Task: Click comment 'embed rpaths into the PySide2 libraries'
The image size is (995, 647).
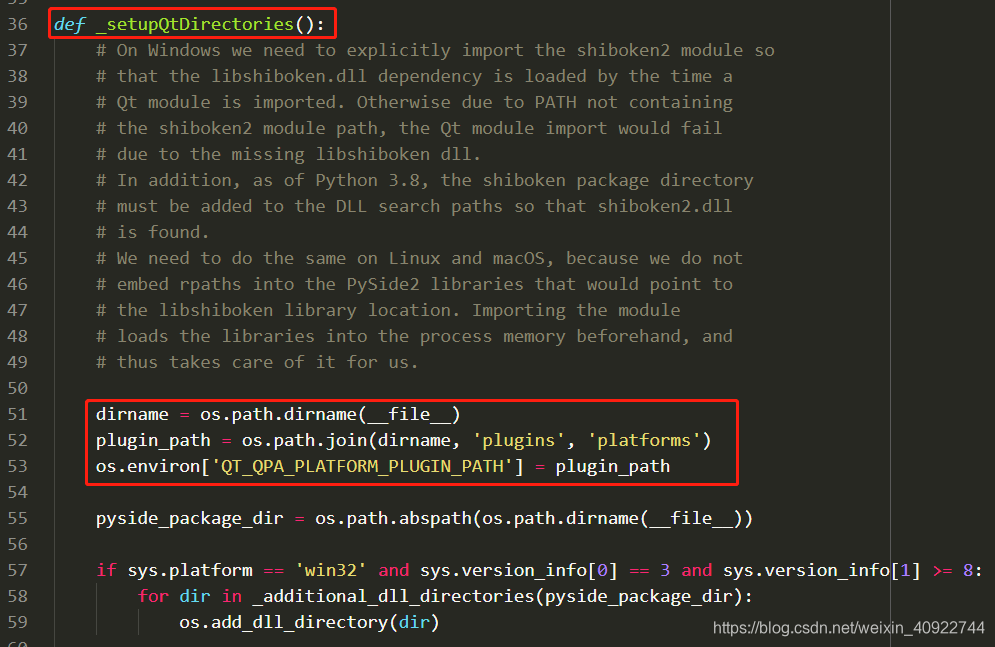Action: click(414, 284)
